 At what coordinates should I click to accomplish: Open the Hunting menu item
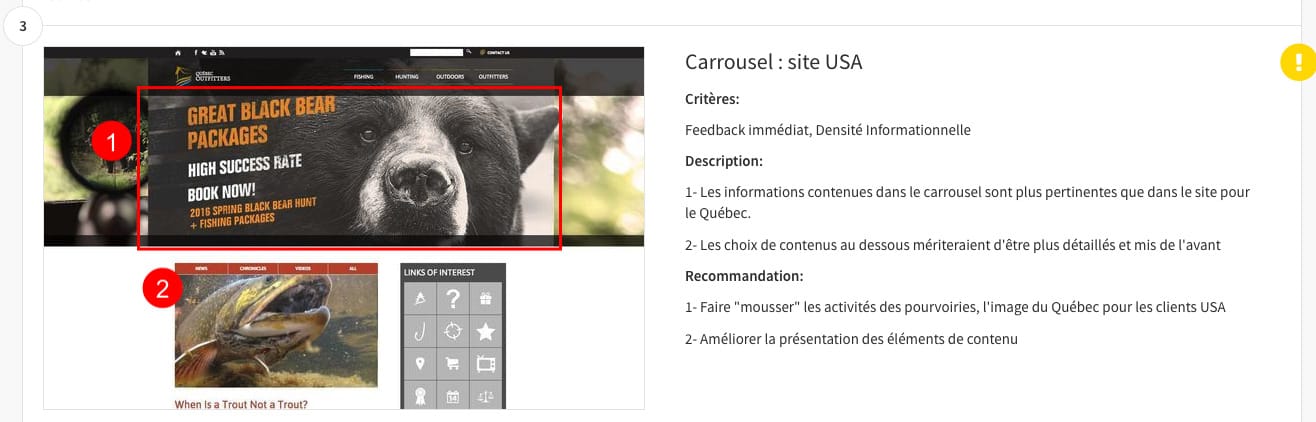click(406, 77)
